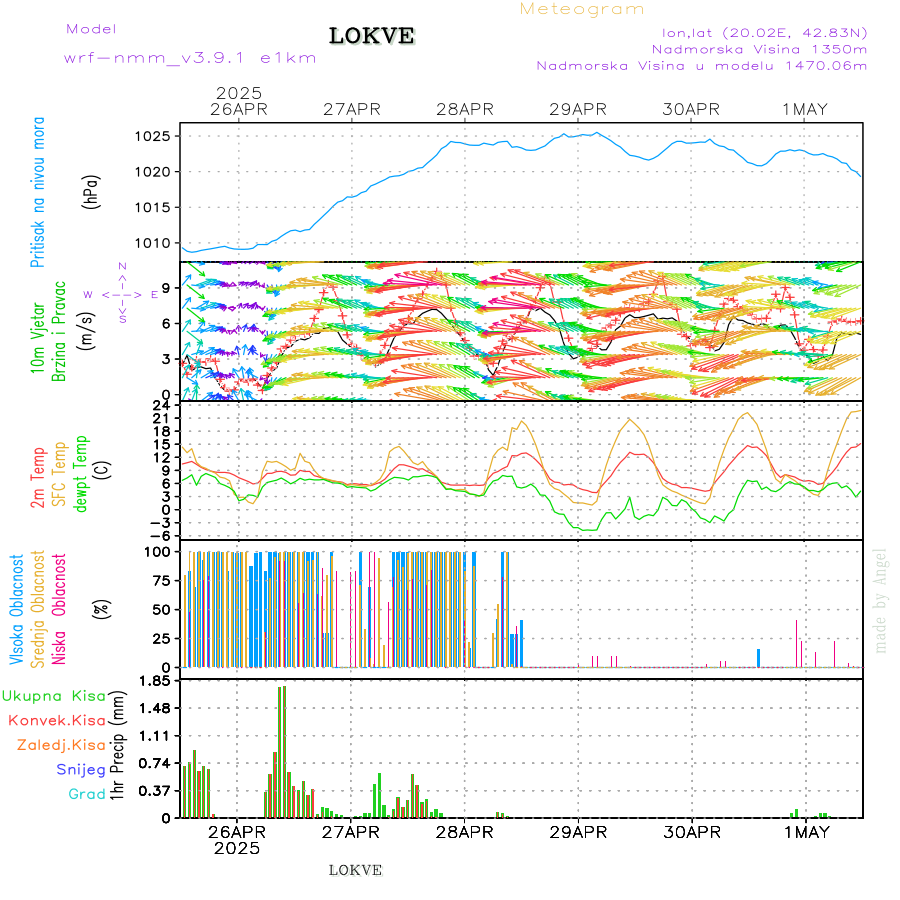Click "Nadmorska Visina u modelu 1470.06m" text

tap(701, 65)
